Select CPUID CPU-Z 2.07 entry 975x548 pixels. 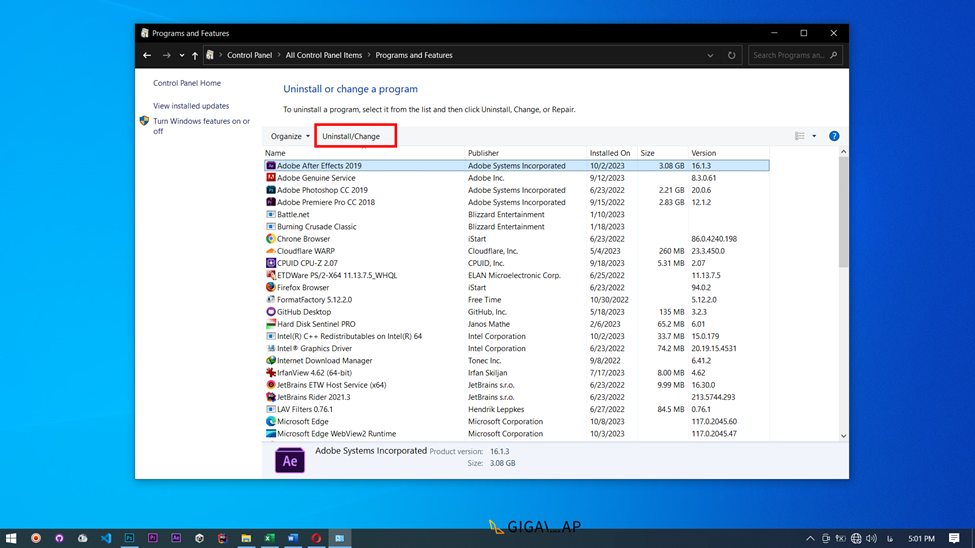tap(307, 263)
